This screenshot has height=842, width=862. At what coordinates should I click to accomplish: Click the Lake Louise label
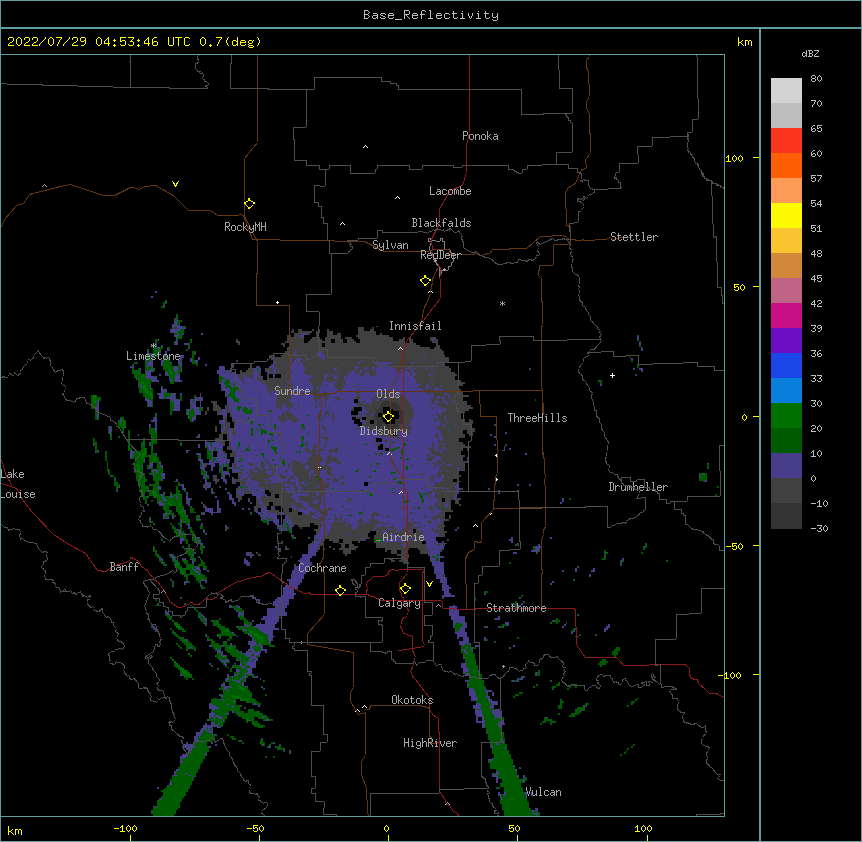(18, 484)
